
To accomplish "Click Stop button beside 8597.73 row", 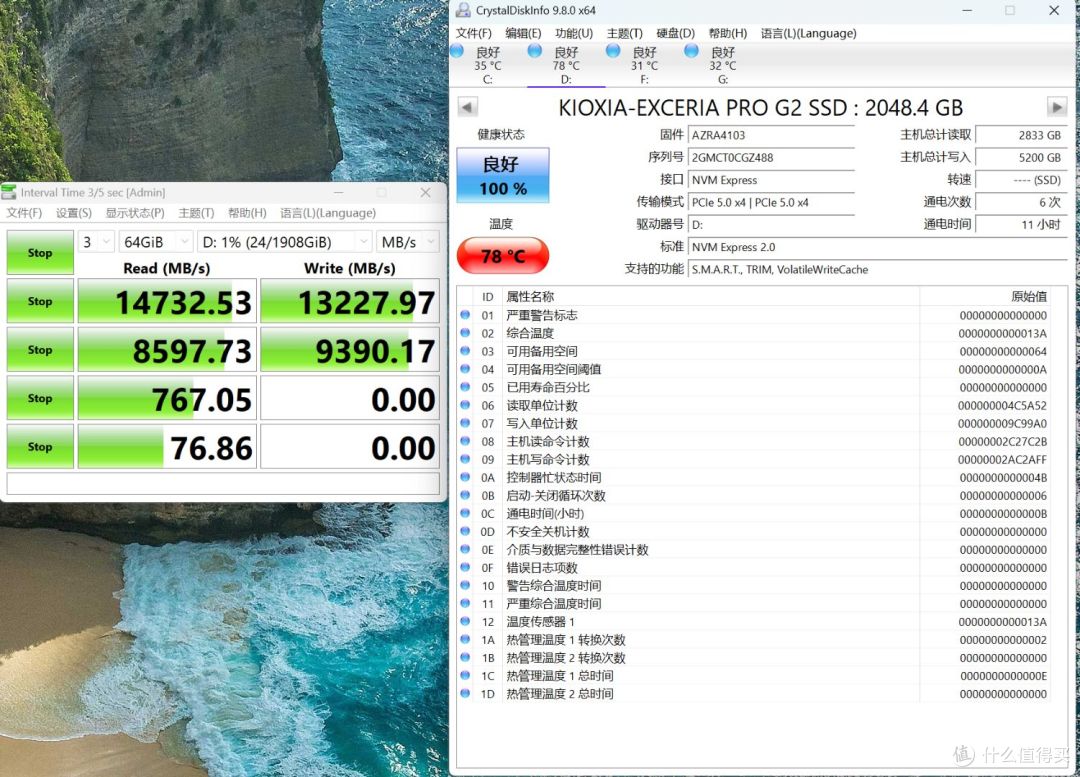I will click(40, 350).
